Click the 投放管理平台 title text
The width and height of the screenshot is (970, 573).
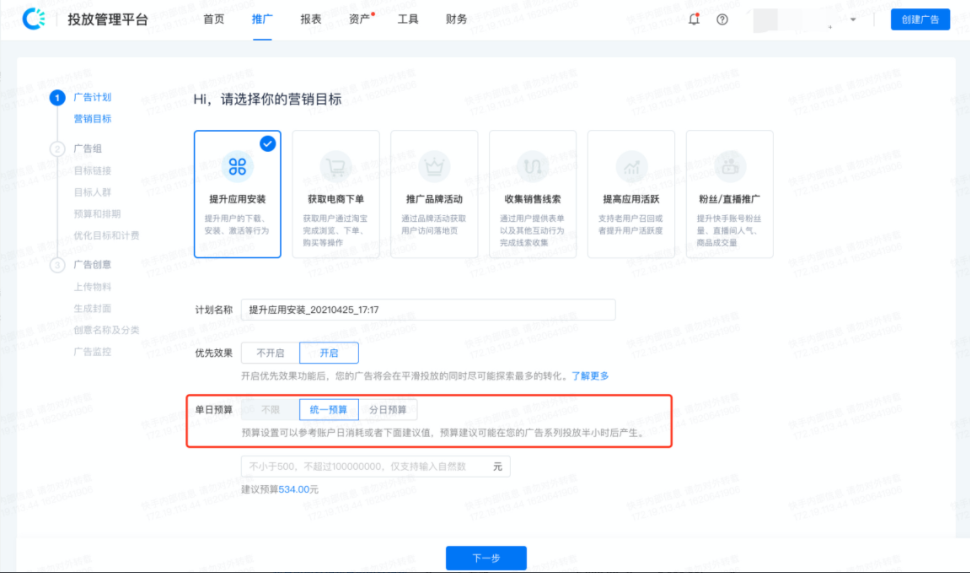tap(108, 19)
